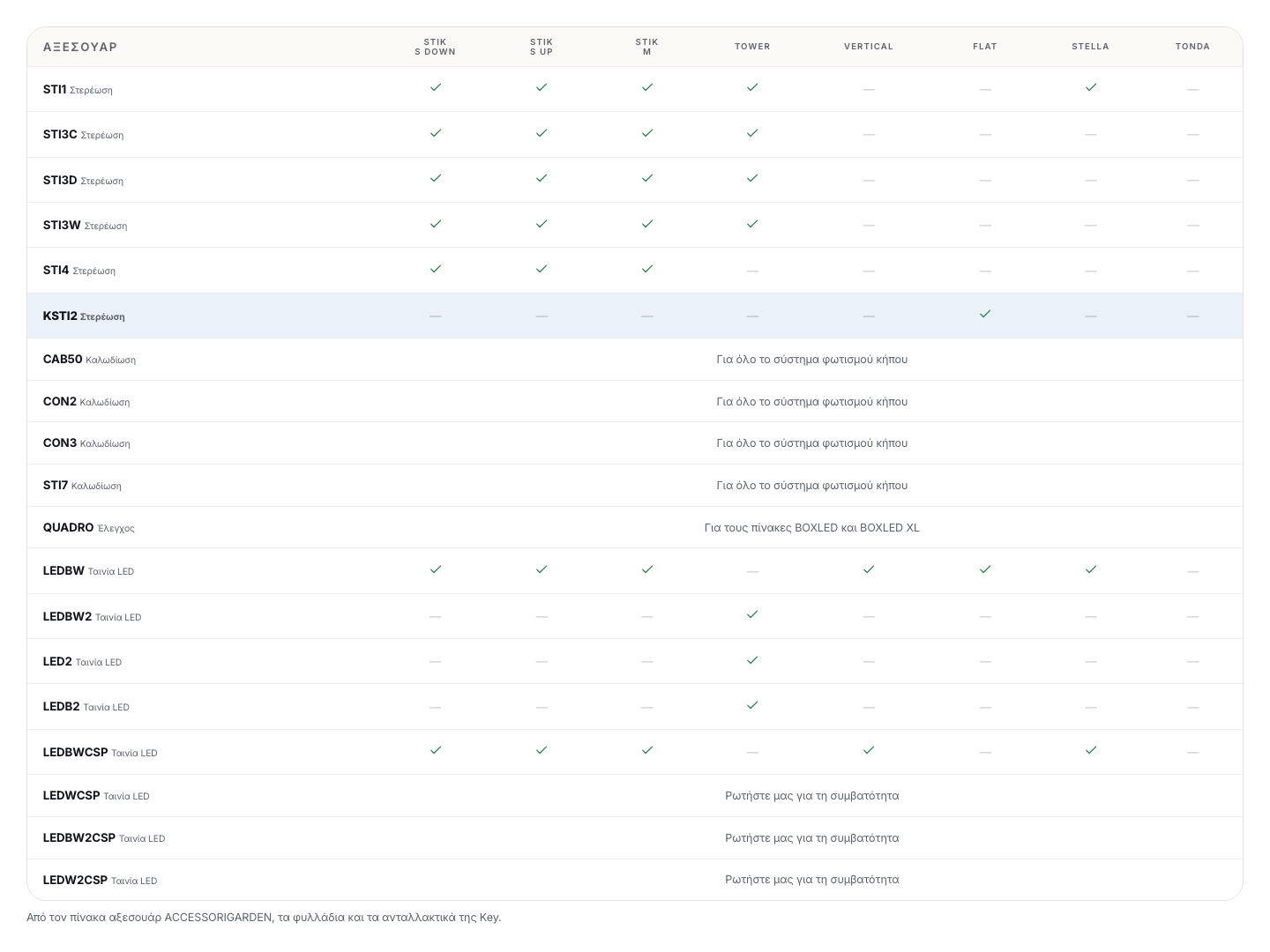Image resolution: width=1270 pixels, height=952 pixels.
Task: Select the LEDB2 checkmark under TOWER
Action: coord(752,705)
